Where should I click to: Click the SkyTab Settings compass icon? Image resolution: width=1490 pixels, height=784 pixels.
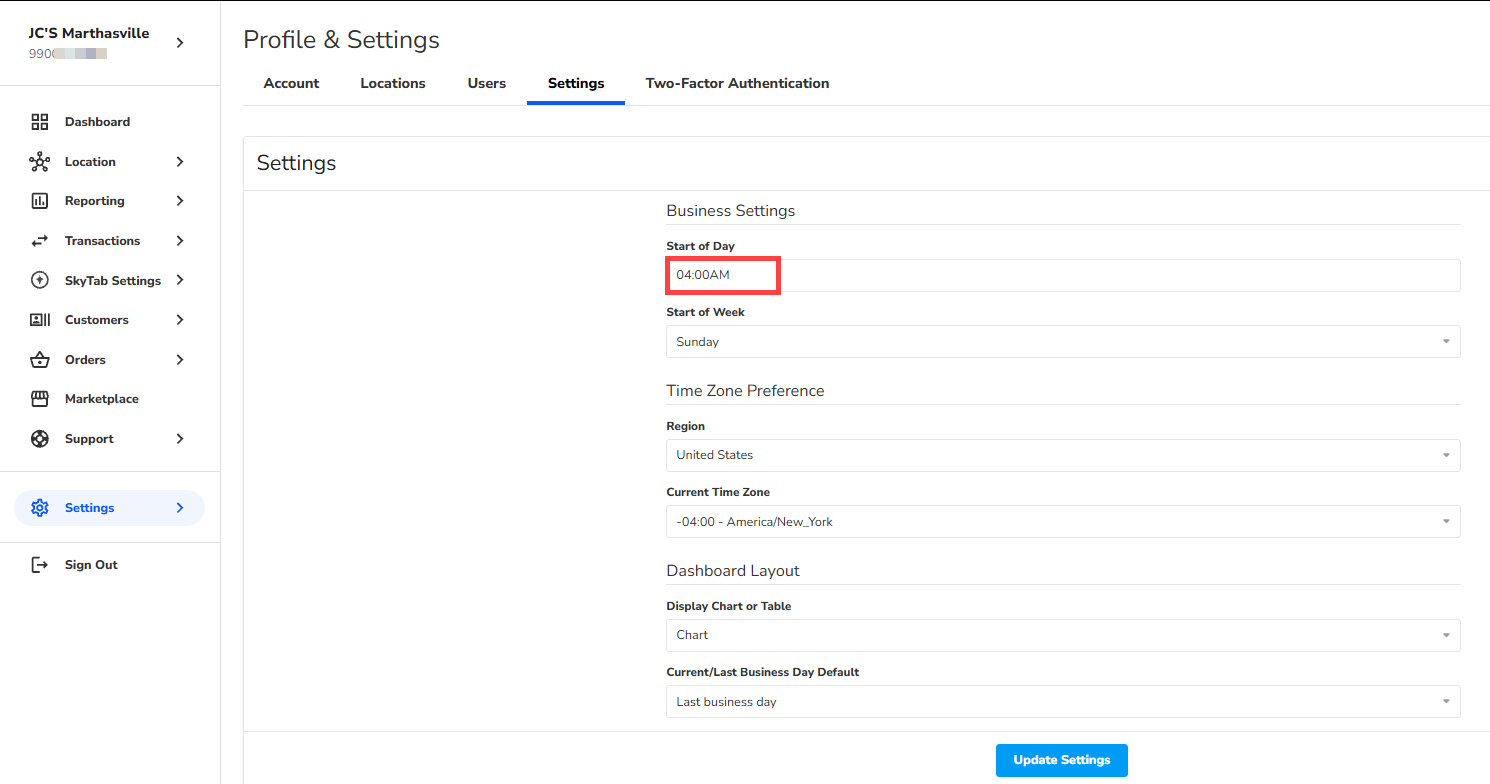(40, 281)
